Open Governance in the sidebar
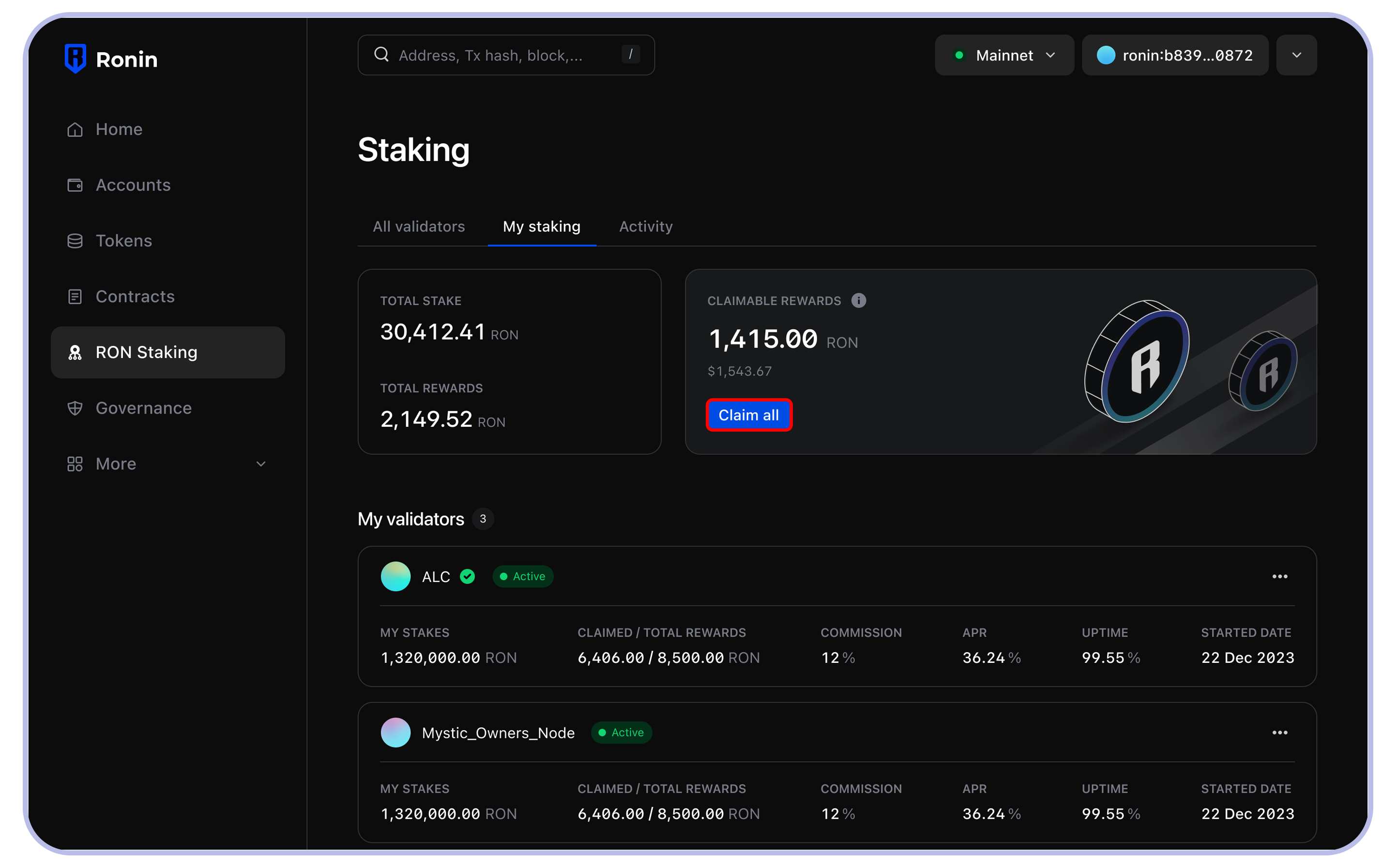Image resolution: width=1396 pixels, height=868 pixels. (x=167, y=408)
